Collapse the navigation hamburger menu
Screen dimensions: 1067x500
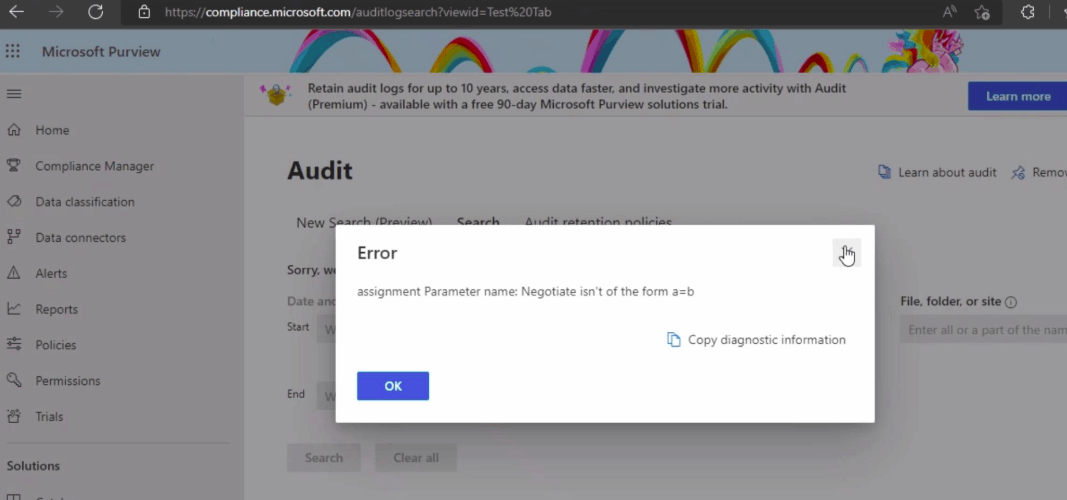point(14,93)
